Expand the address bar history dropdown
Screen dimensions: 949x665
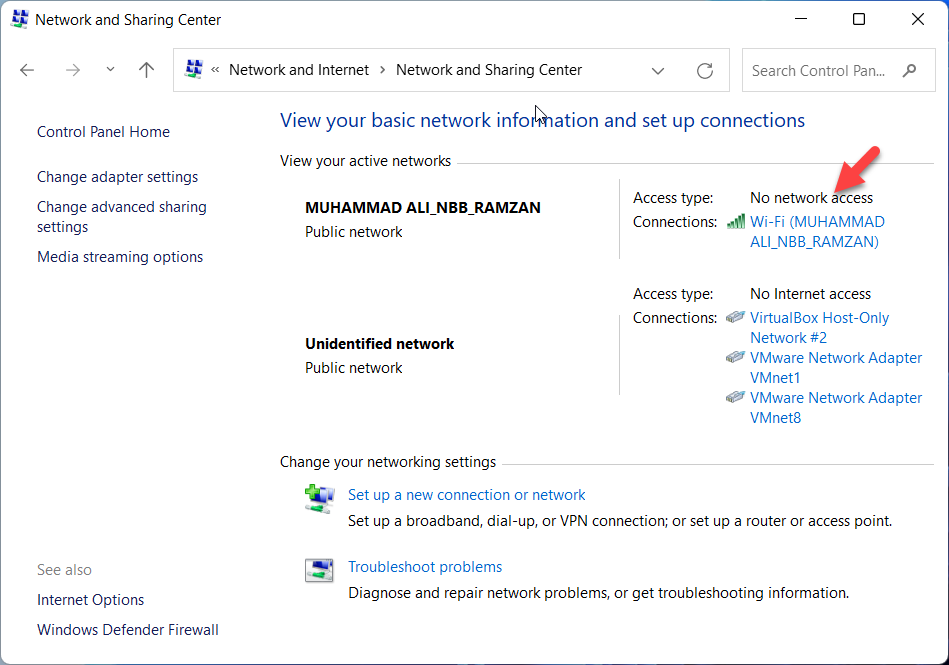[657, 70]
